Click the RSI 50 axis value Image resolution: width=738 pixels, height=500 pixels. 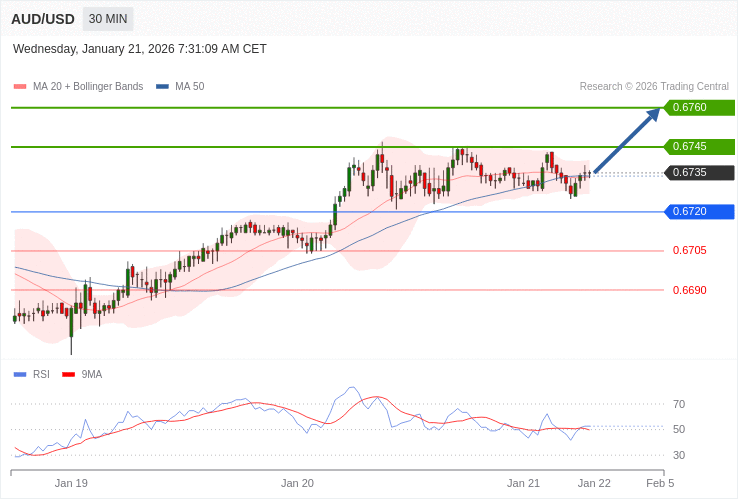point(679,429)
